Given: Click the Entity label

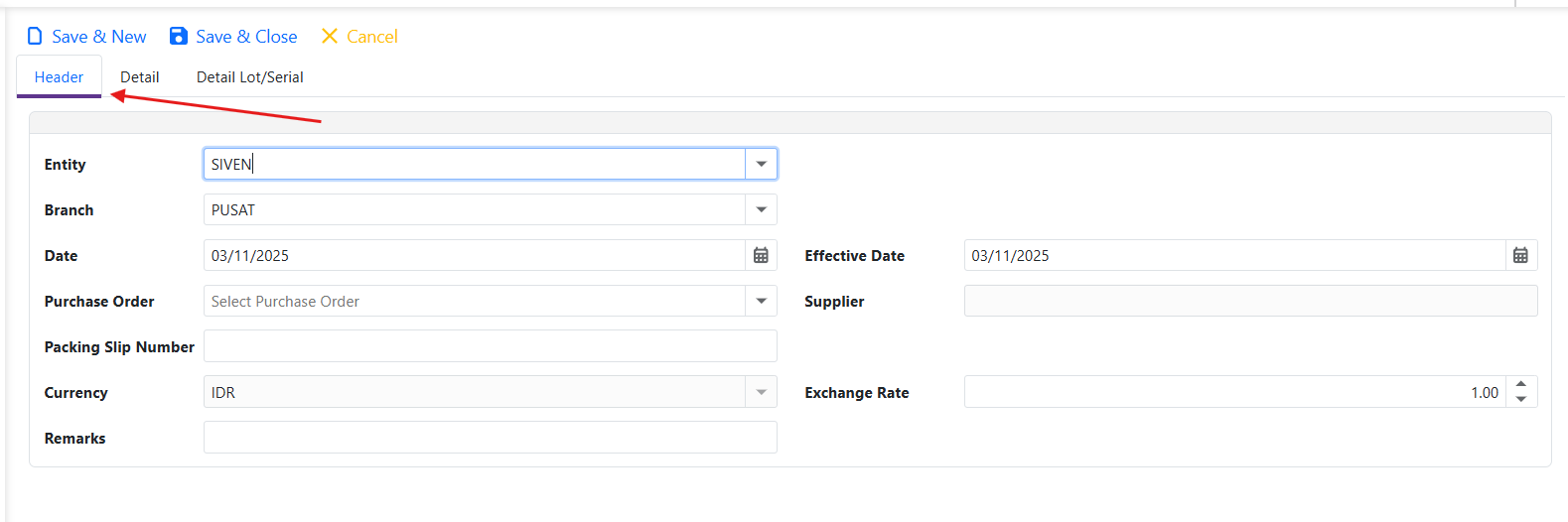Looking at the screenshot, I should (x=65, y=165).
